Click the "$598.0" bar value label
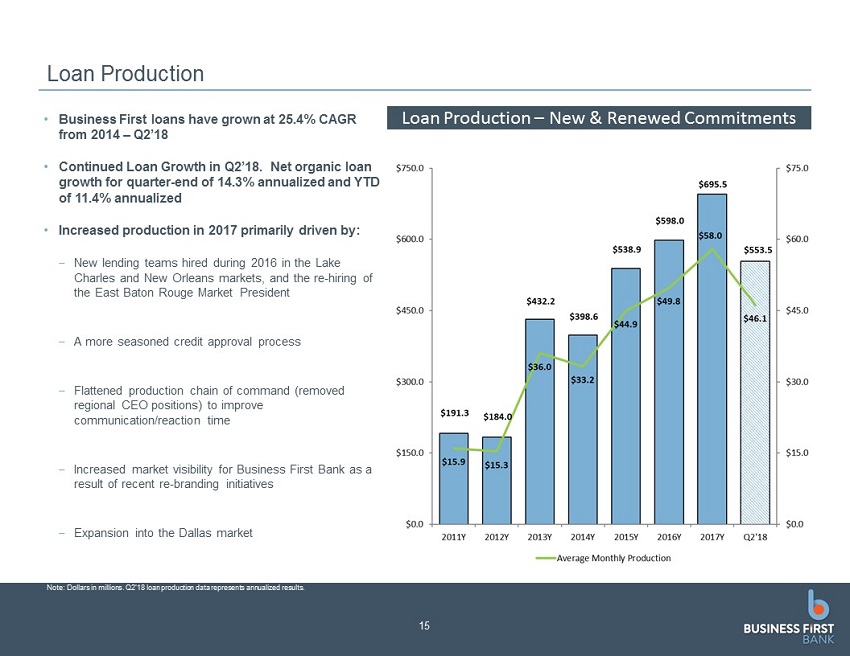This screenshot has height=656, width=850. click(x=669, y=221)
